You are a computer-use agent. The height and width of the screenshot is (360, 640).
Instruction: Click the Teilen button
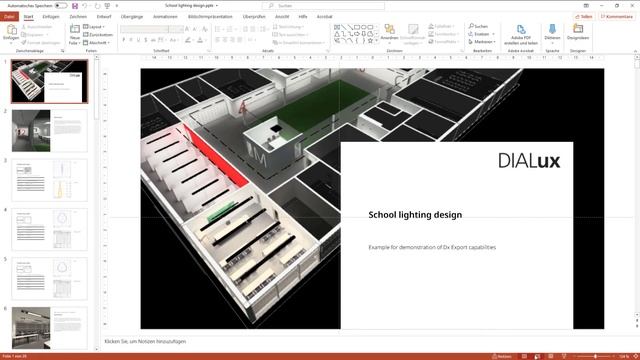click(x=584, y=17)
